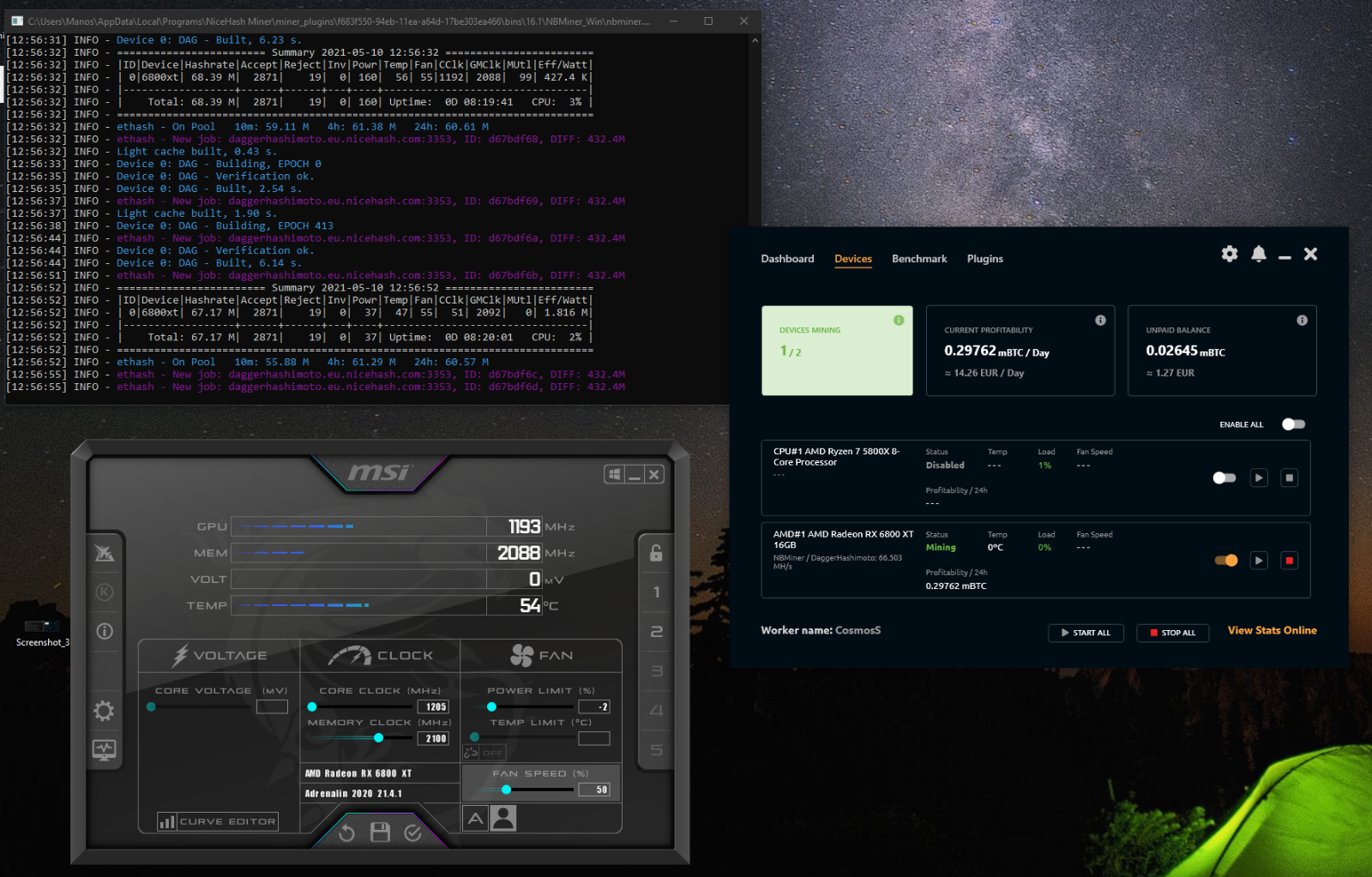The image size is (1372, 877).
Task: Click the Core Voltage value field
Action: tap(272, 707)
